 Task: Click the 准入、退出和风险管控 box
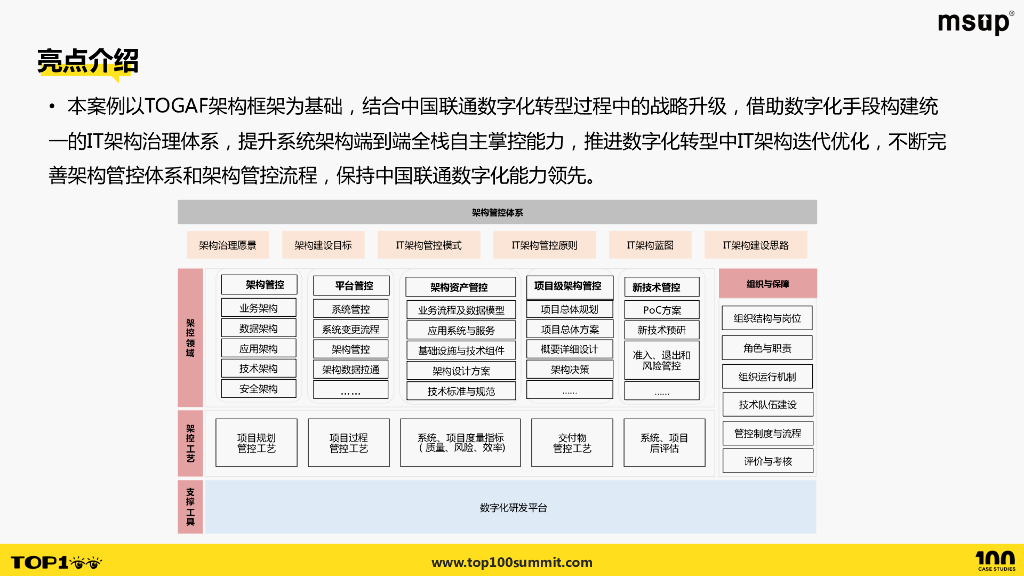coord(662,360)
